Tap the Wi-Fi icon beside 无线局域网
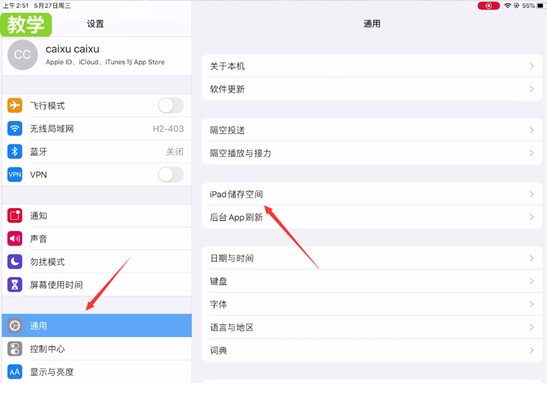Image resolution: width=547 pixels, height=396 pixels. click(15, 128)
